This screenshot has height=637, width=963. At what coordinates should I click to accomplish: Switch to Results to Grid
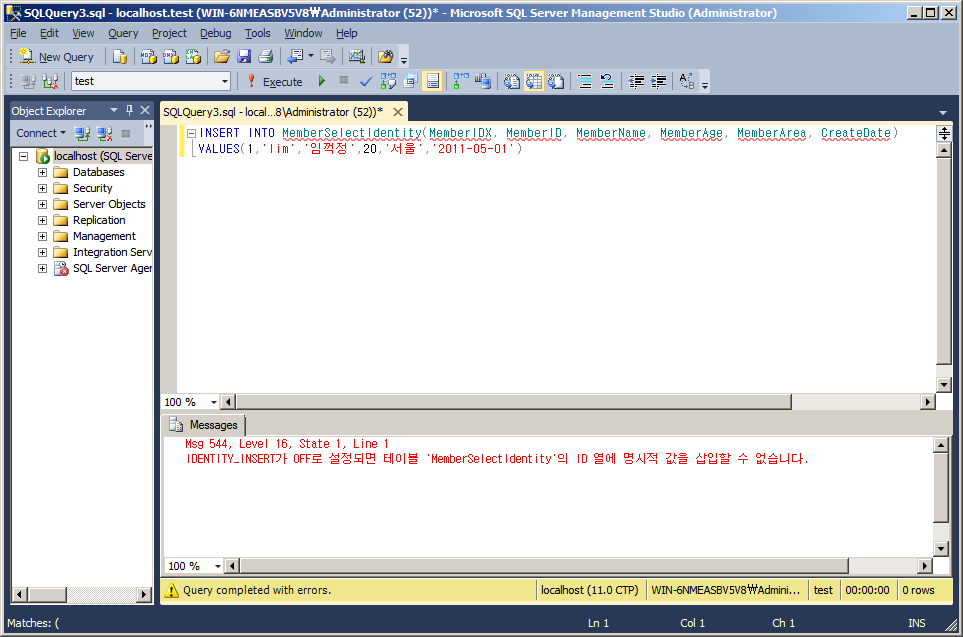[534, 81]
